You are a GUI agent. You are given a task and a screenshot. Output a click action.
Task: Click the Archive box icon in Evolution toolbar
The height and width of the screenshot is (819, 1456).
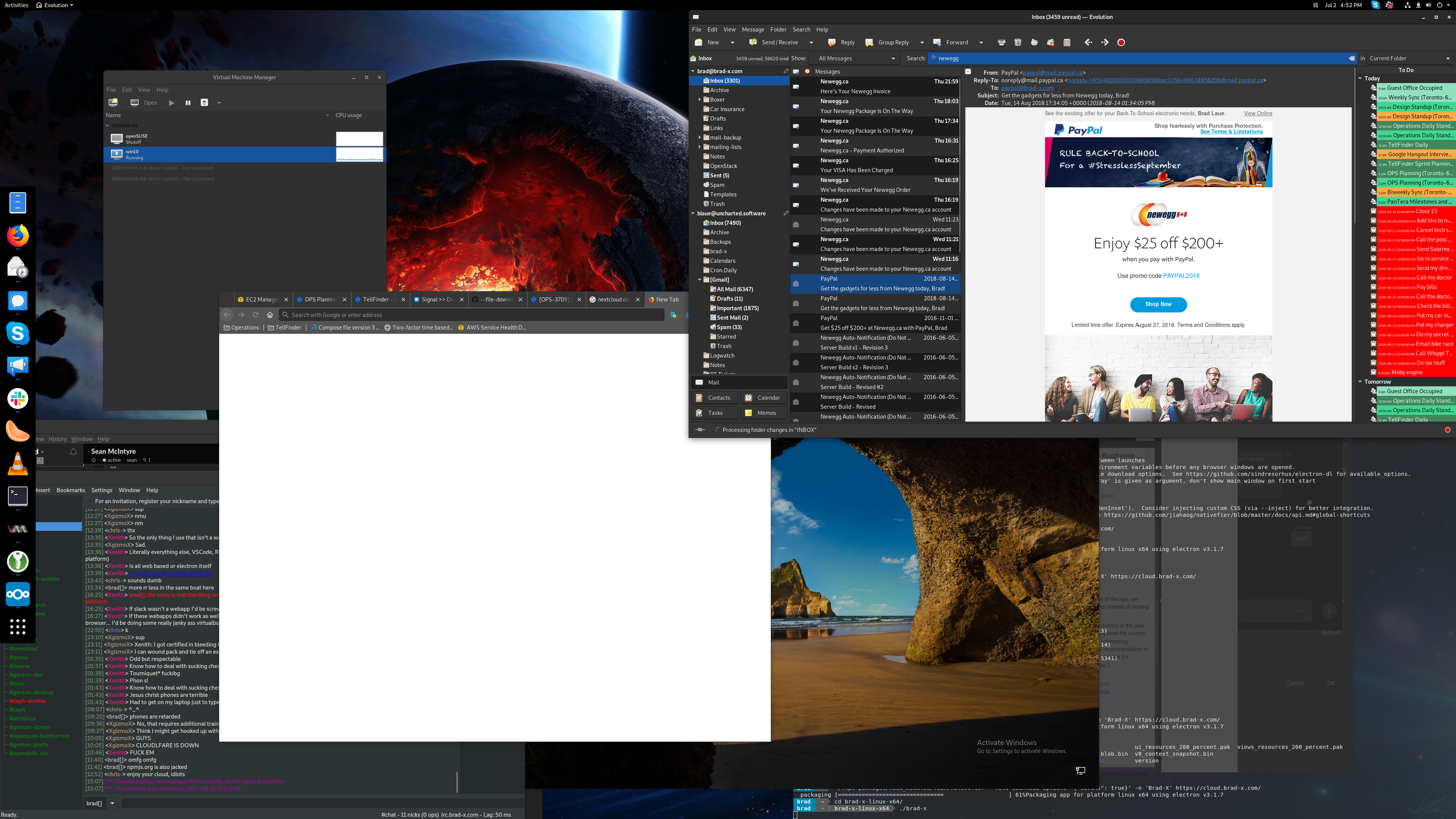[1067, 42]
